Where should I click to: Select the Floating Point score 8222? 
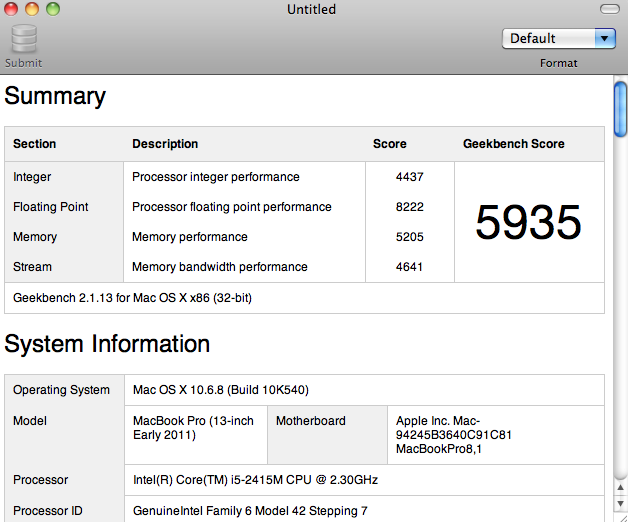pyautogui.click(x=409, y=207)
